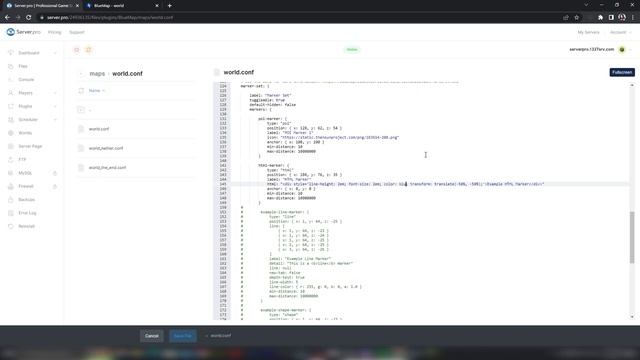The image size is (640, 360).
Task: Place cursor in HTML marker line 145
Action: (406, 184)
